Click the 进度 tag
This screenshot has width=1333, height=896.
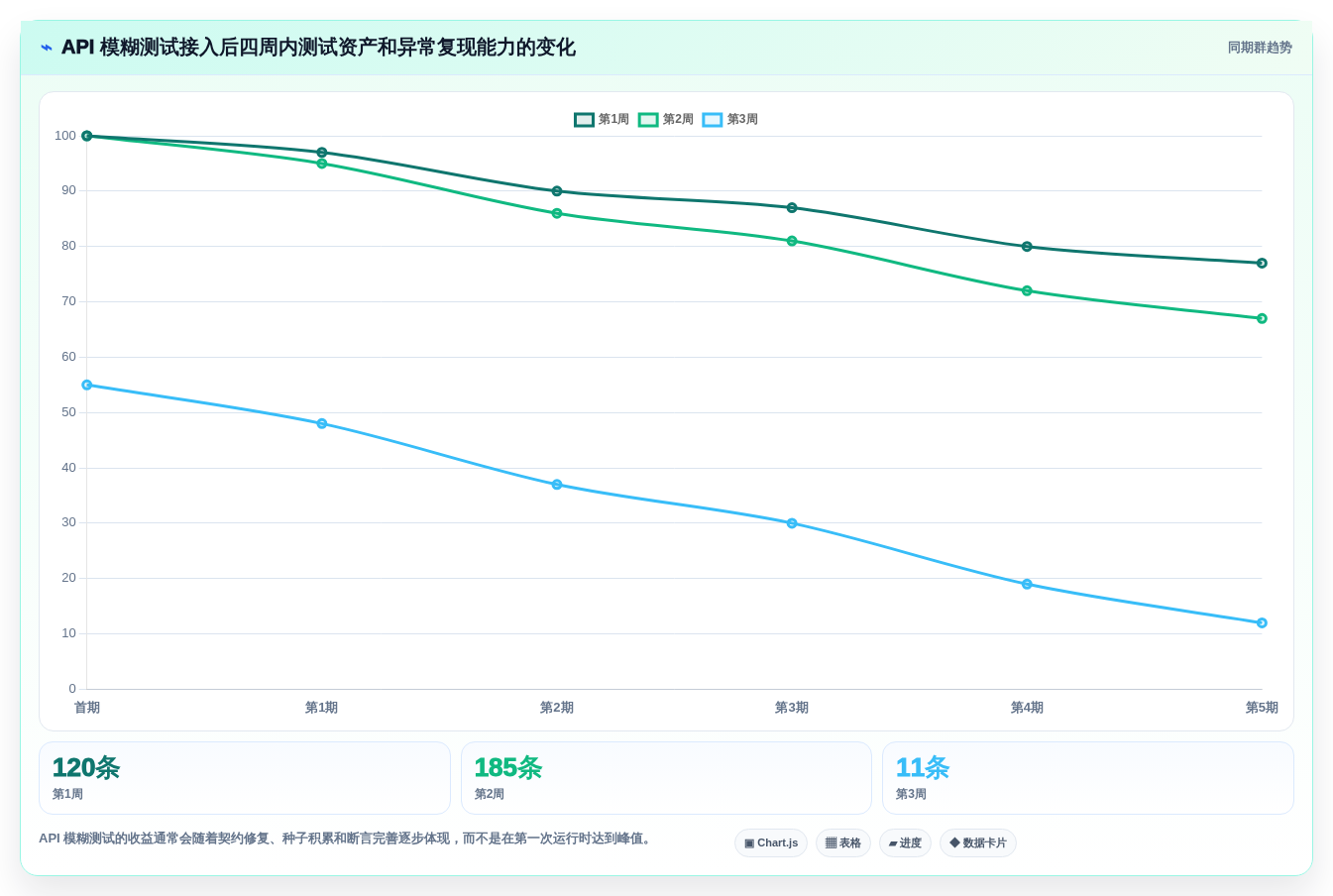point(905,843)
